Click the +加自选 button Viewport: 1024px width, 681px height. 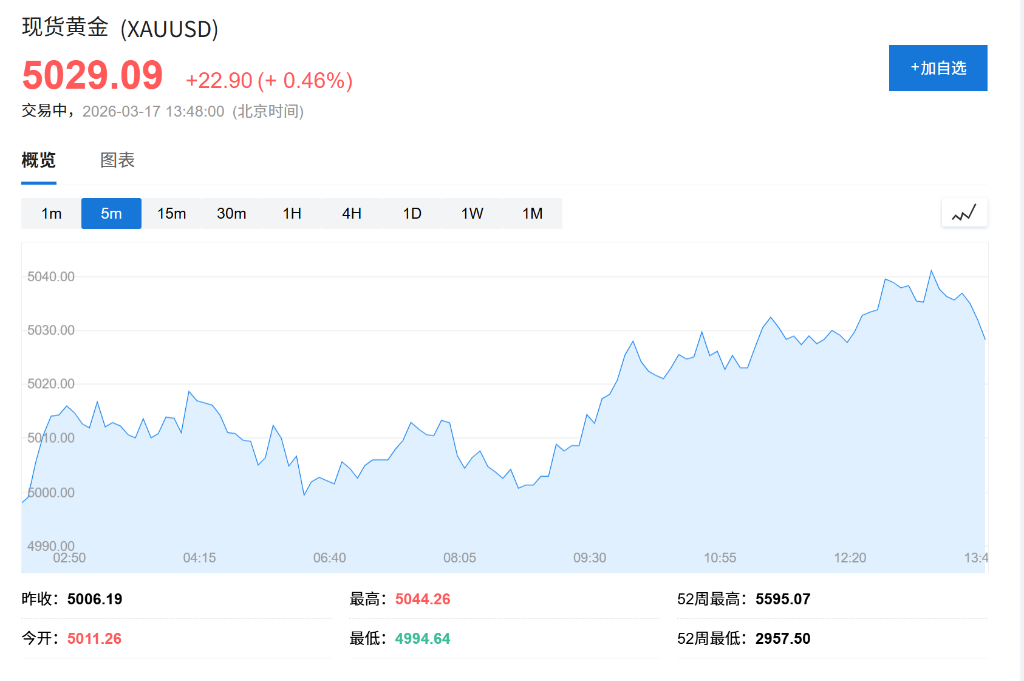click(937, 68)
